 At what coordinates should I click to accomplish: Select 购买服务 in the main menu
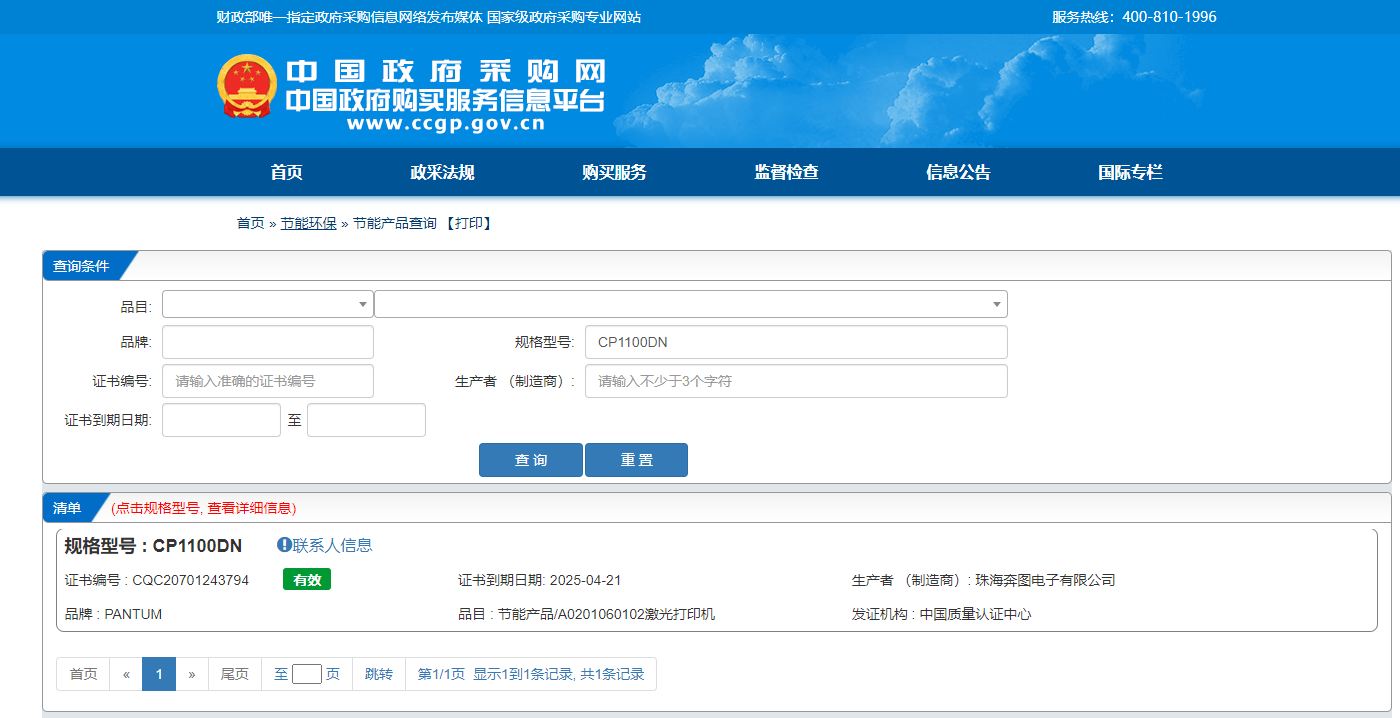[x=614, y=172]
